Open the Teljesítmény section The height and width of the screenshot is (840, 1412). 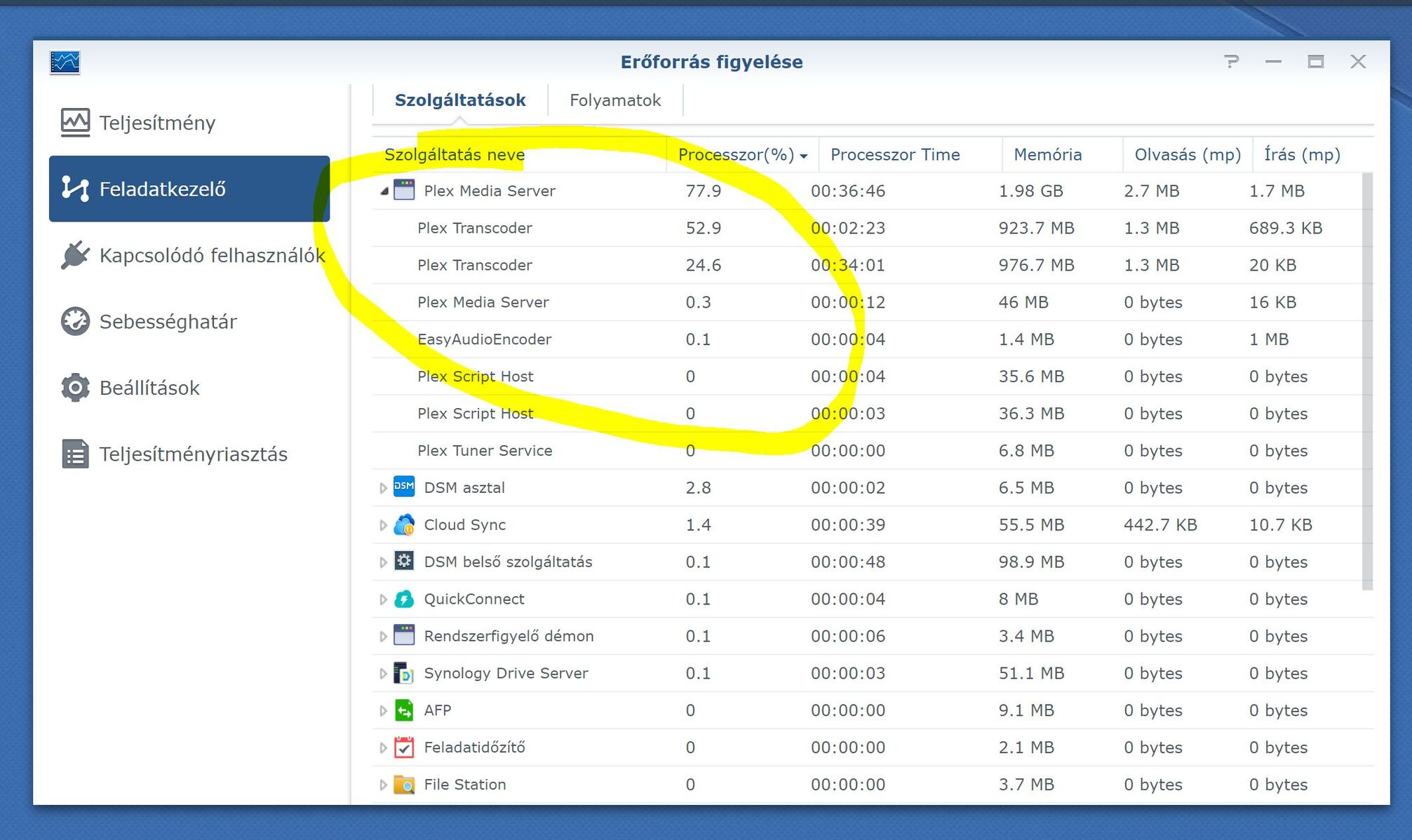click(x=189, y=123)
